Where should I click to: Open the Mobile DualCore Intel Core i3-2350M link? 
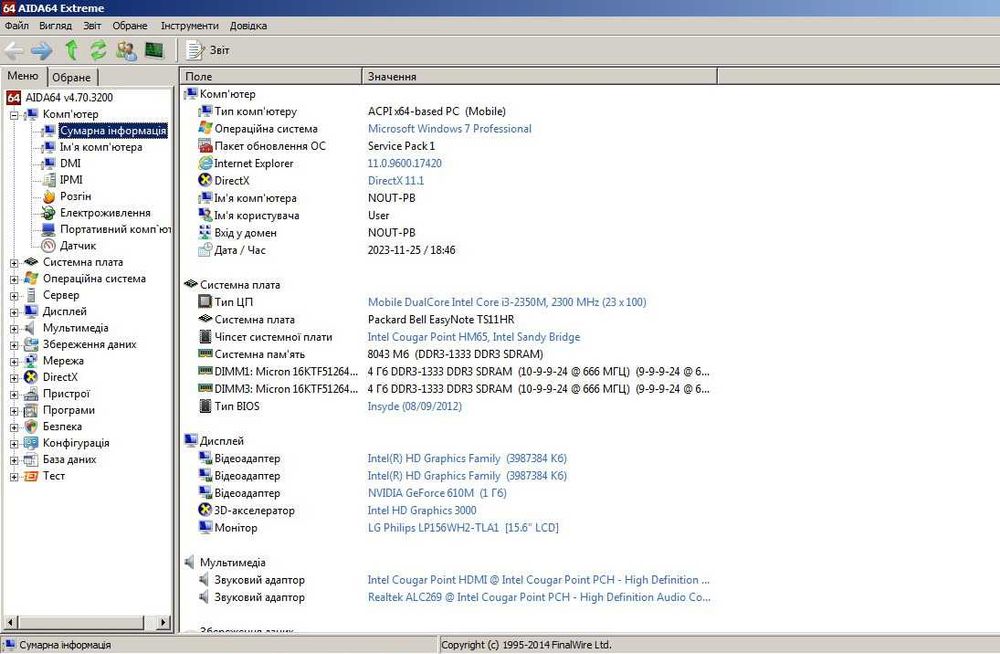[506, 302]
